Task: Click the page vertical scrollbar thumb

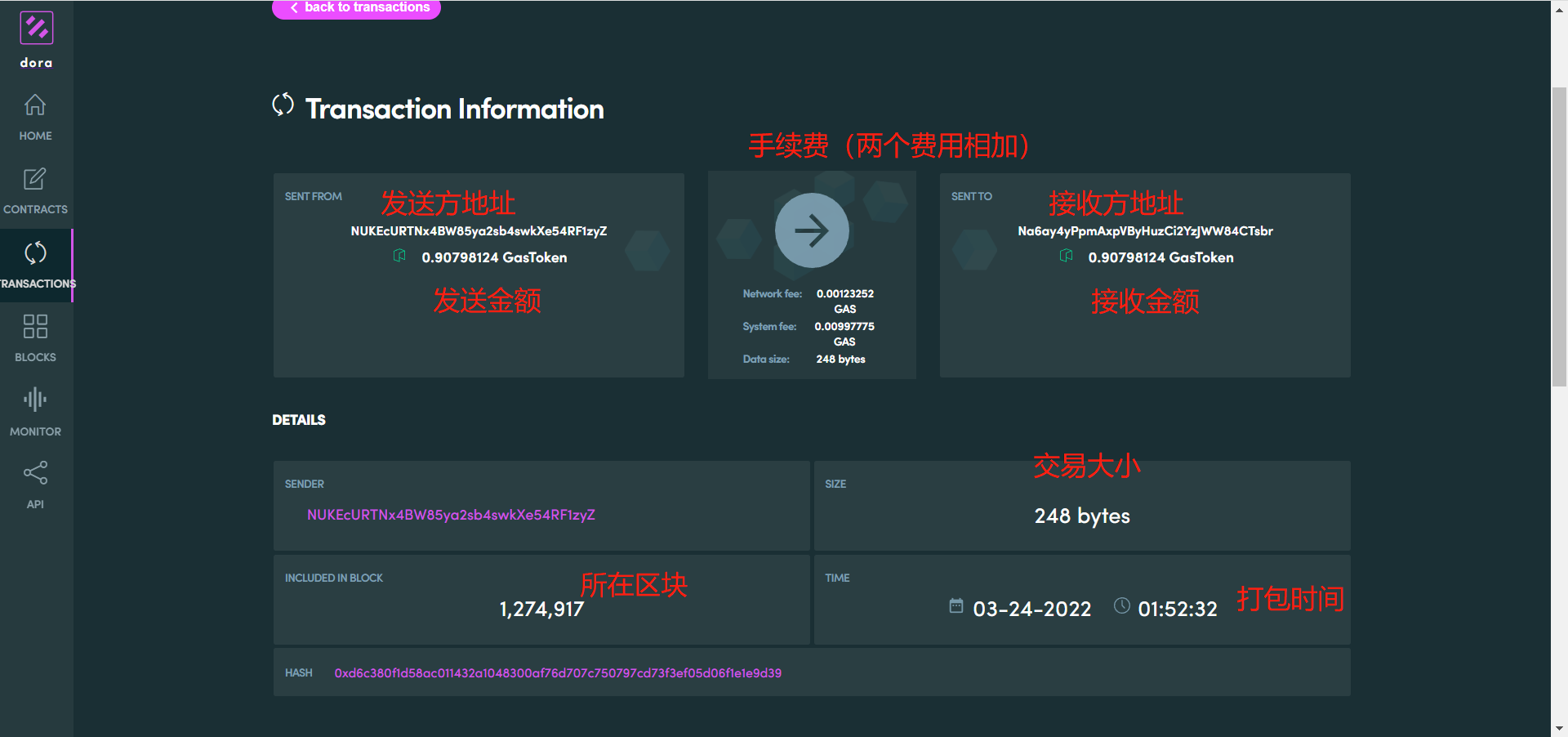Action: (x=1559, y=237)
